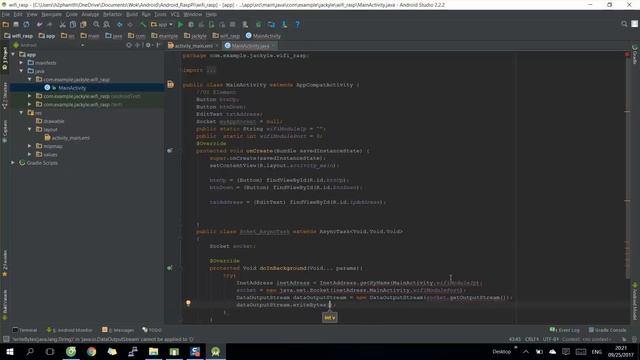640x360 pixels.
Task: Click the Redo toolbar icon
Action: pos(50,24)
